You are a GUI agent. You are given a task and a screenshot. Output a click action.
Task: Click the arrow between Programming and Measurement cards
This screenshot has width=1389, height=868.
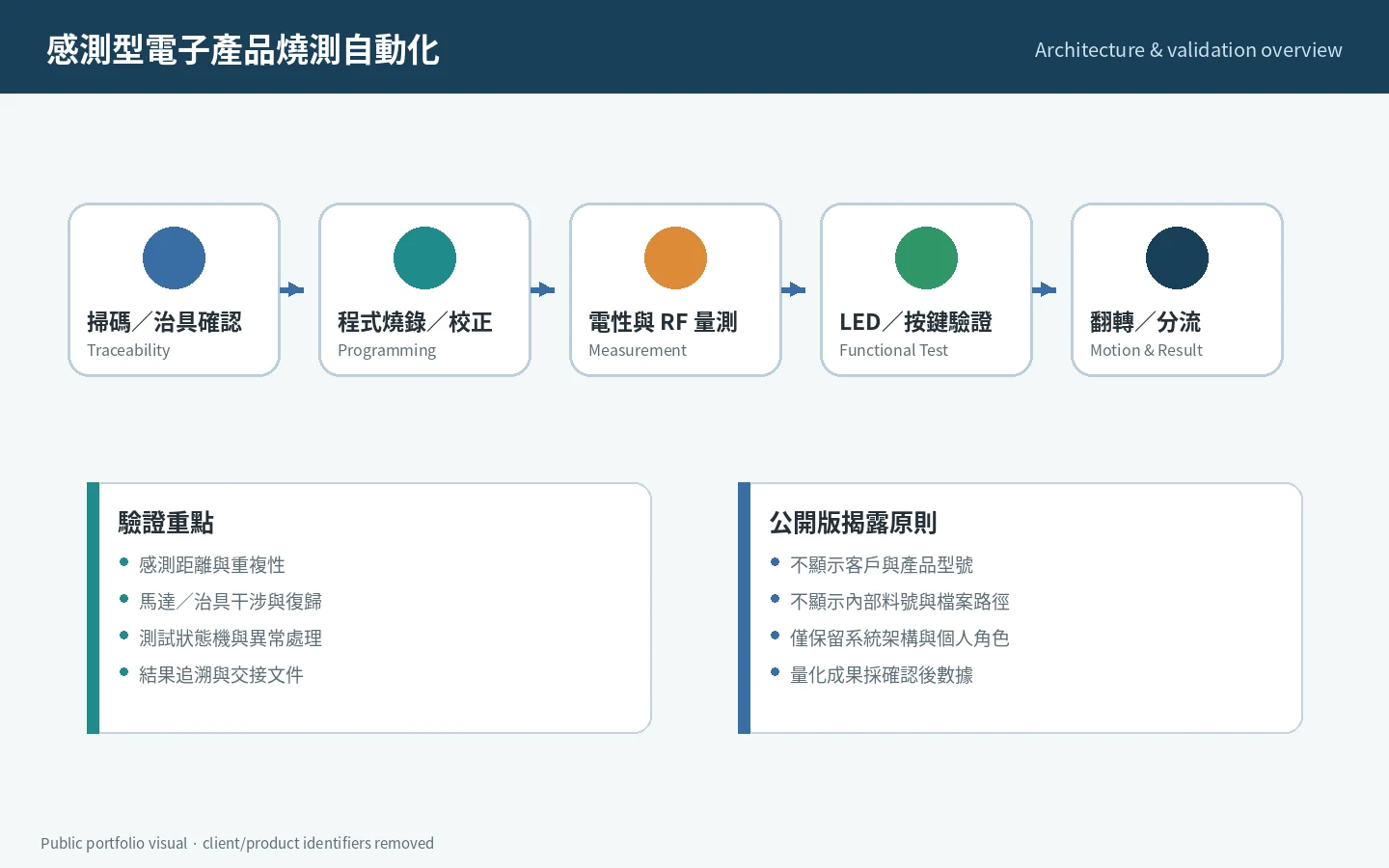pyautogui.click(x=543, y=289)
